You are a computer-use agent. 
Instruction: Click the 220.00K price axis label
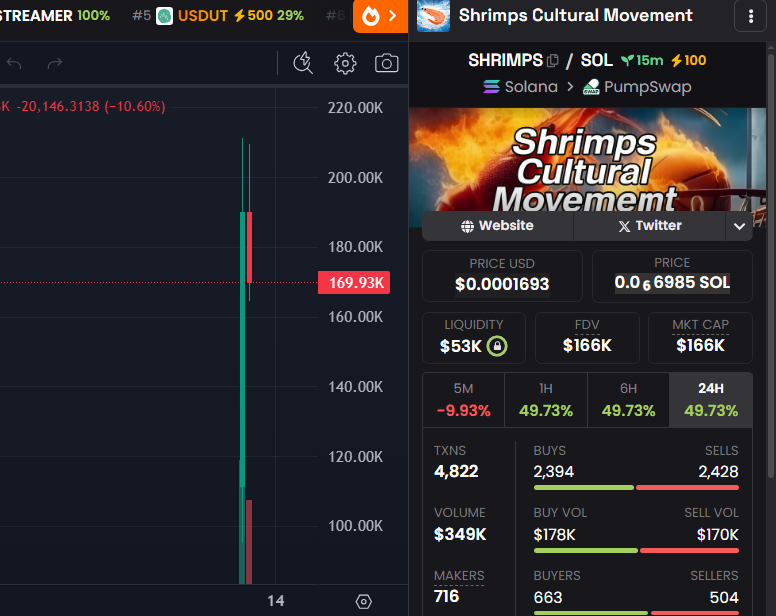click(x=355, y=108)
